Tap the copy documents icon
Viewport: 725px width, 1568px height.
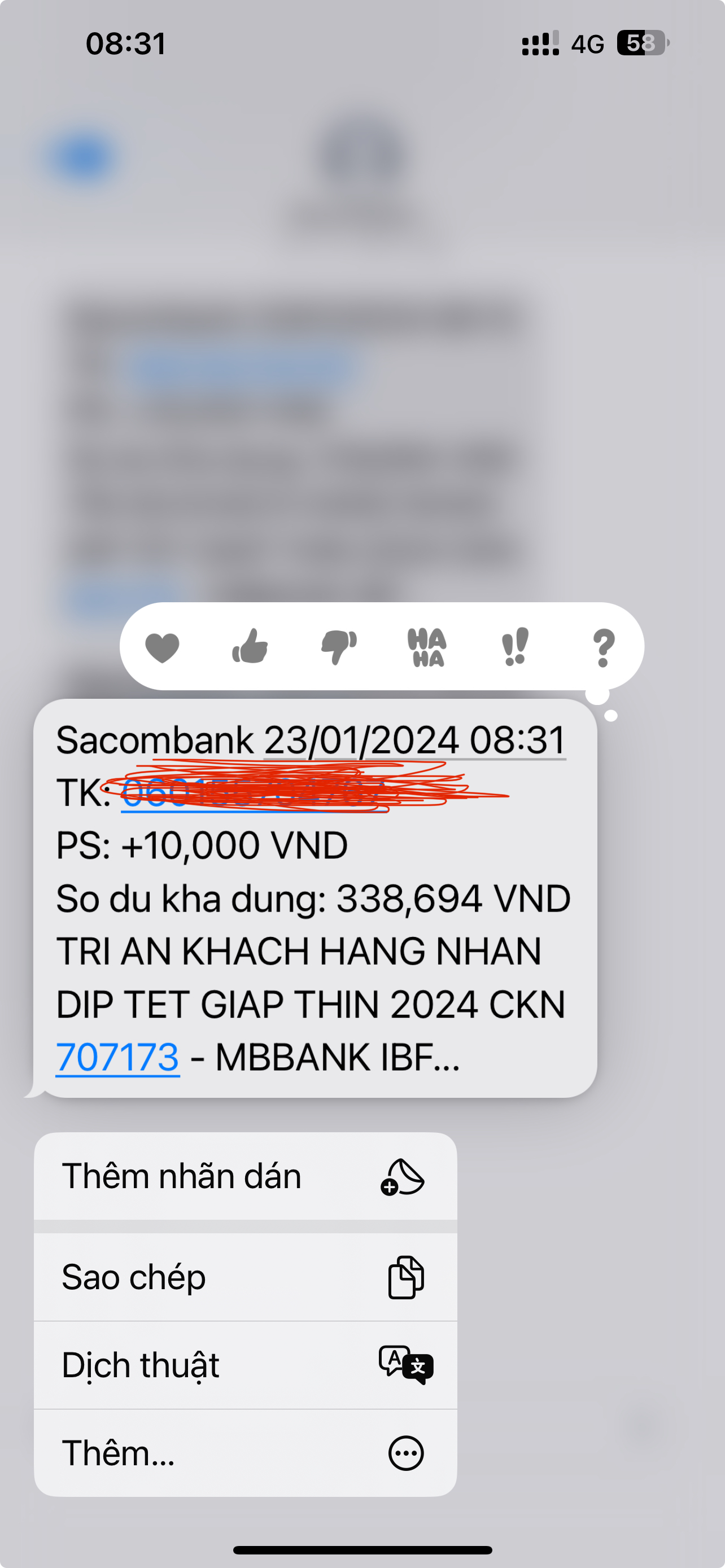tap(406, 1277)
